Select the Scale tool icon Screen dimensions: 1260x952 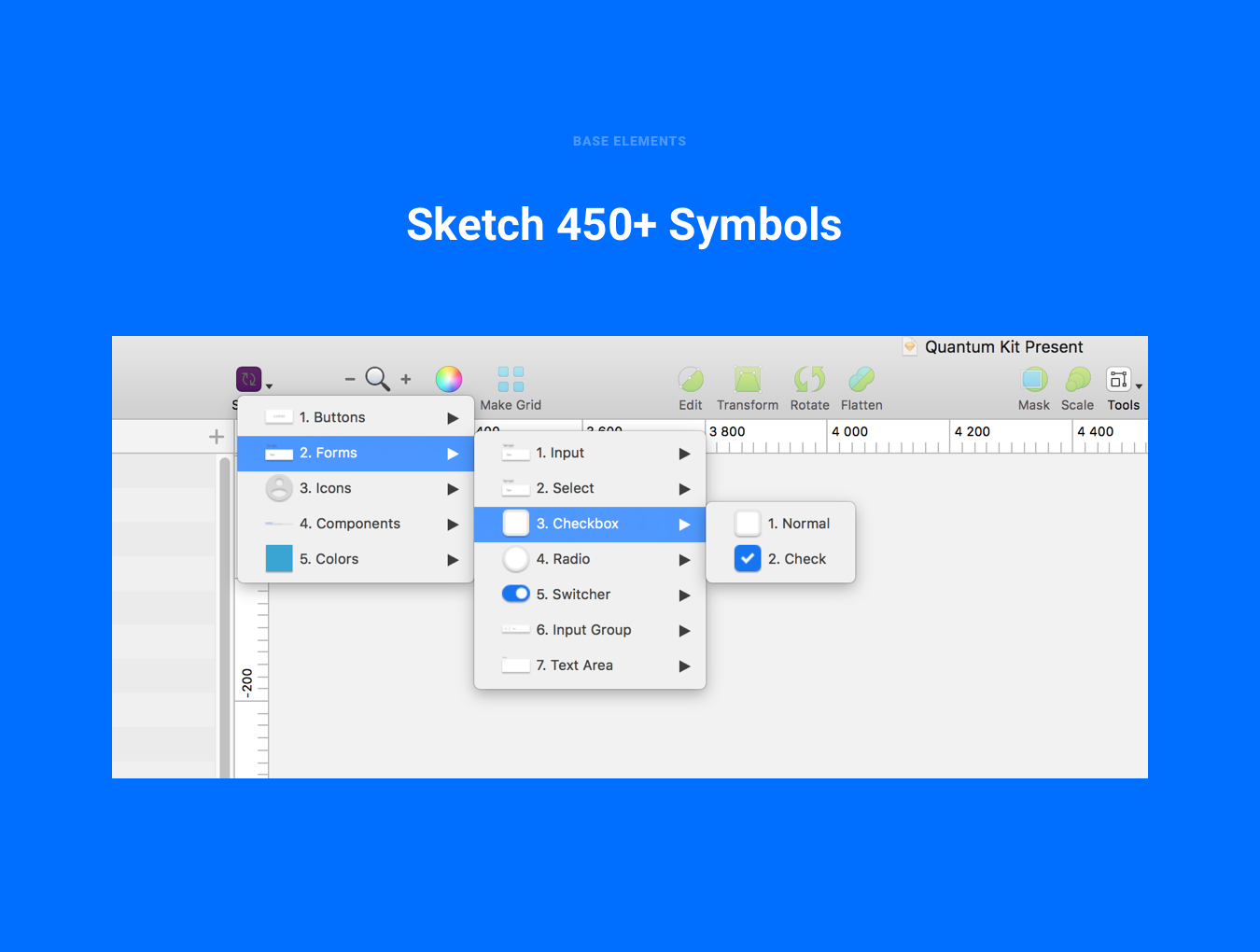(x=1077, y=379)
